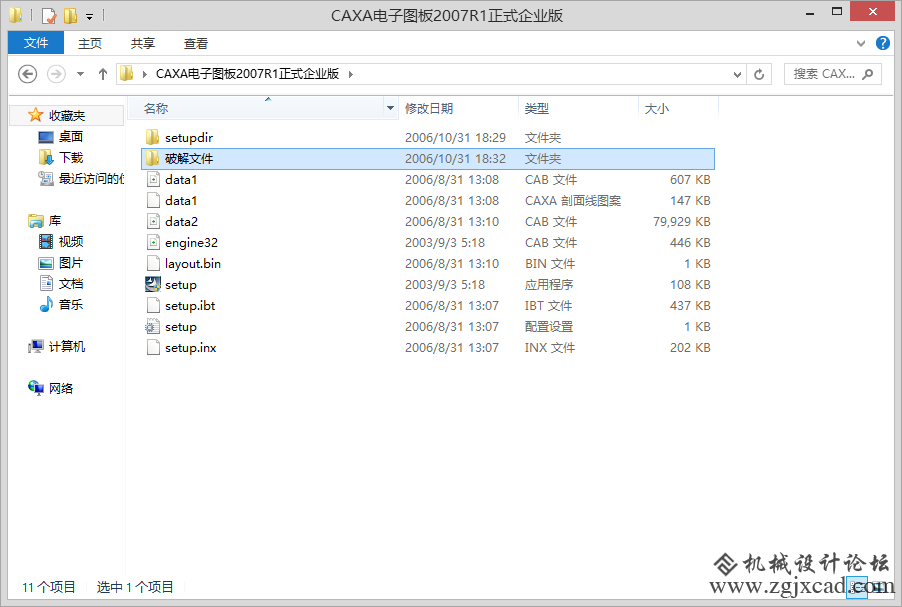Open the 文件 menu tab
This screenshot has height=607, width=902.
pyautogui.click(x=36, y=43)
